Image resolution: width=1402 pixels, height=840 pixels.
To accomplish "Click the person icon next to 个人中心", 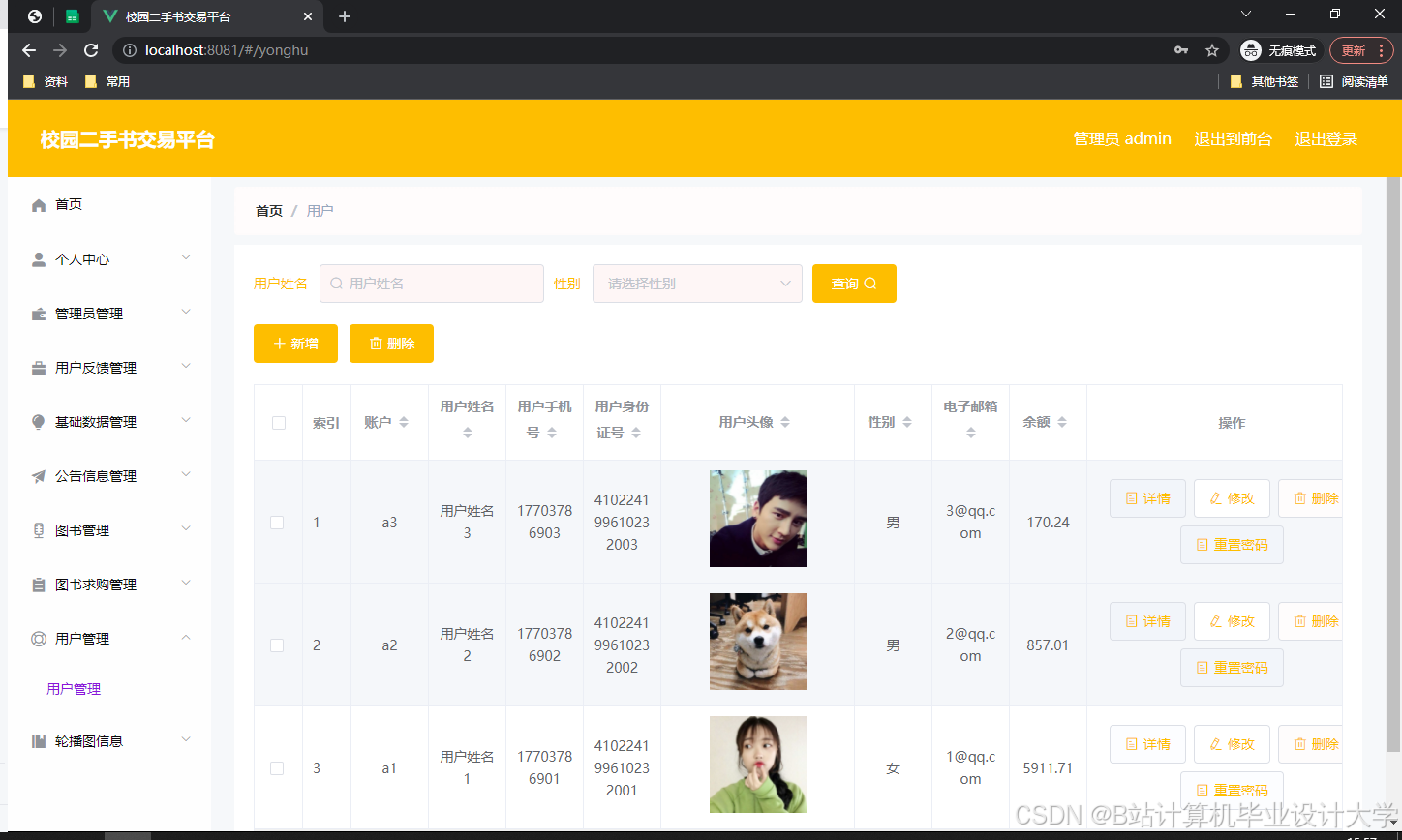I will coord(39,259).
